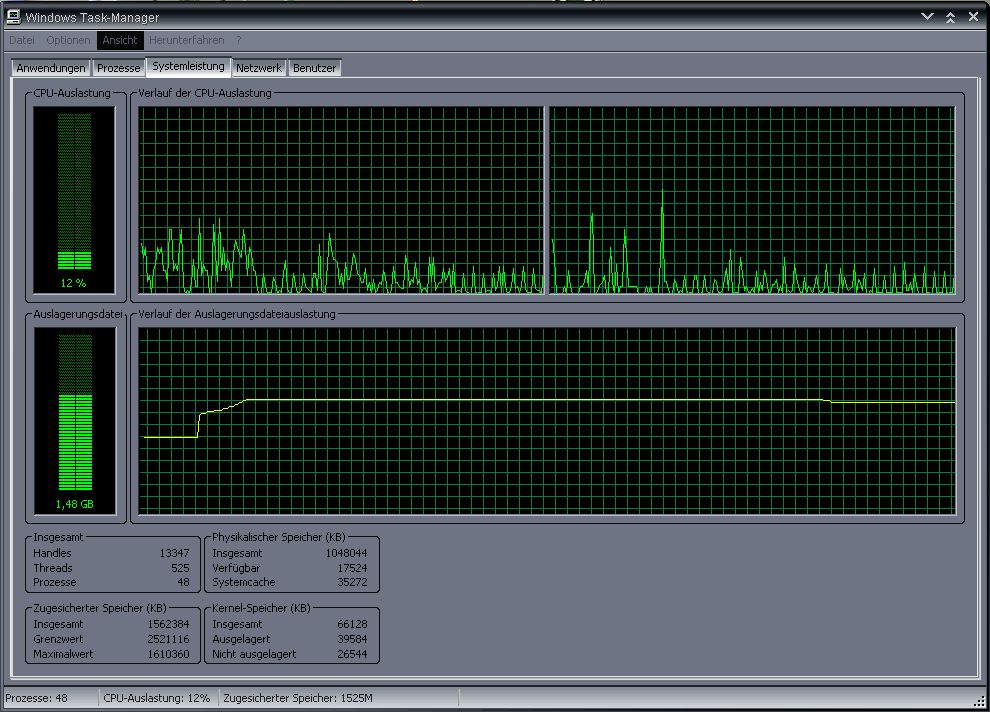Select the Systemleistung tab
This screenshot has width=990, height=712.
click(x=188, y=66)
